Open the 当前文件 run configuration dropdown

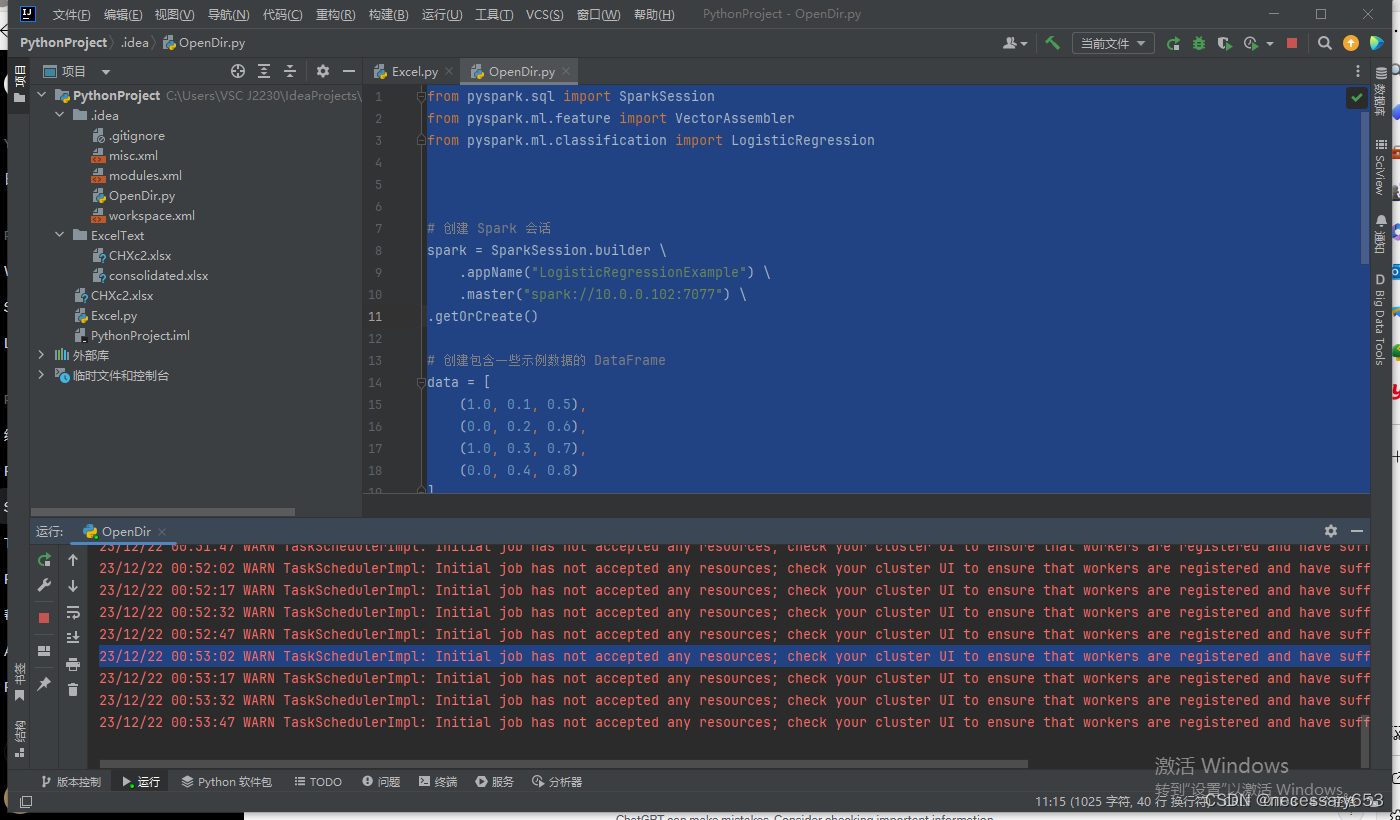coord(1113,43)
